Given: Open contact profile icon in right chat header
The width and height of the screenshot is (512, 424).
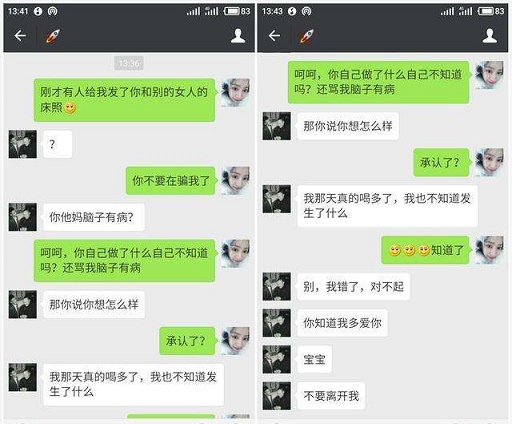Looking at the screenshot, I should tap(490, 36).
